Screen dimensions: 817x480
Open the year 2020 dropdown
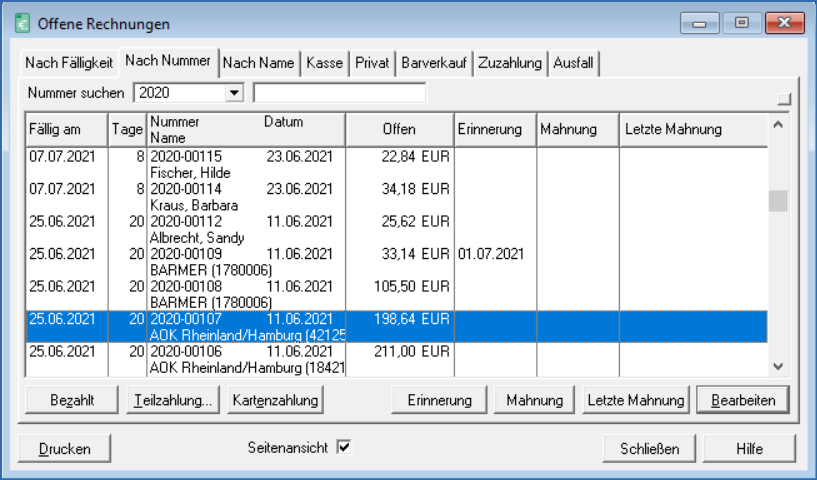235,93
